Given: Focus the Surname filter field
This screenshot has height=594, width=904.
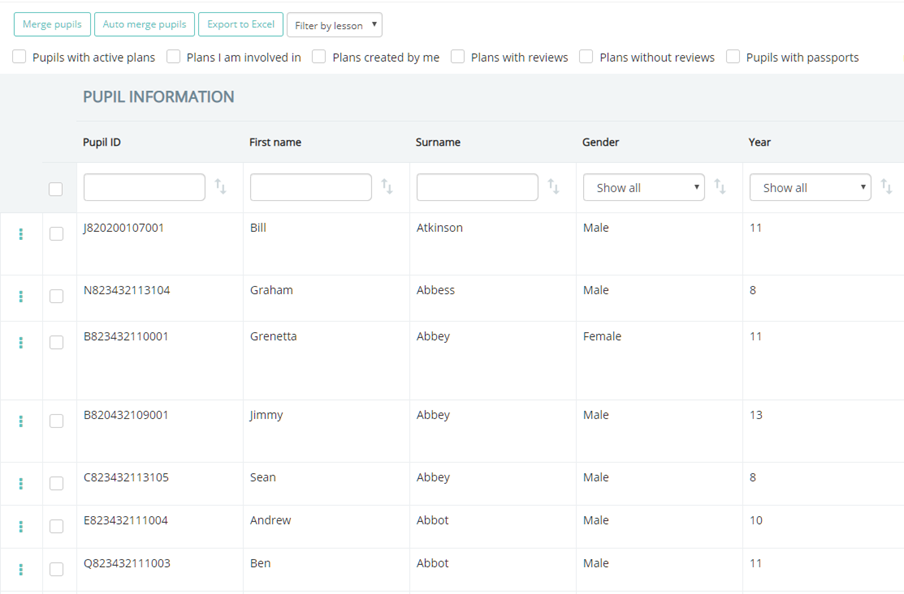Looking at the screenshot, I should pyautogui.click(x=477, y=187).
